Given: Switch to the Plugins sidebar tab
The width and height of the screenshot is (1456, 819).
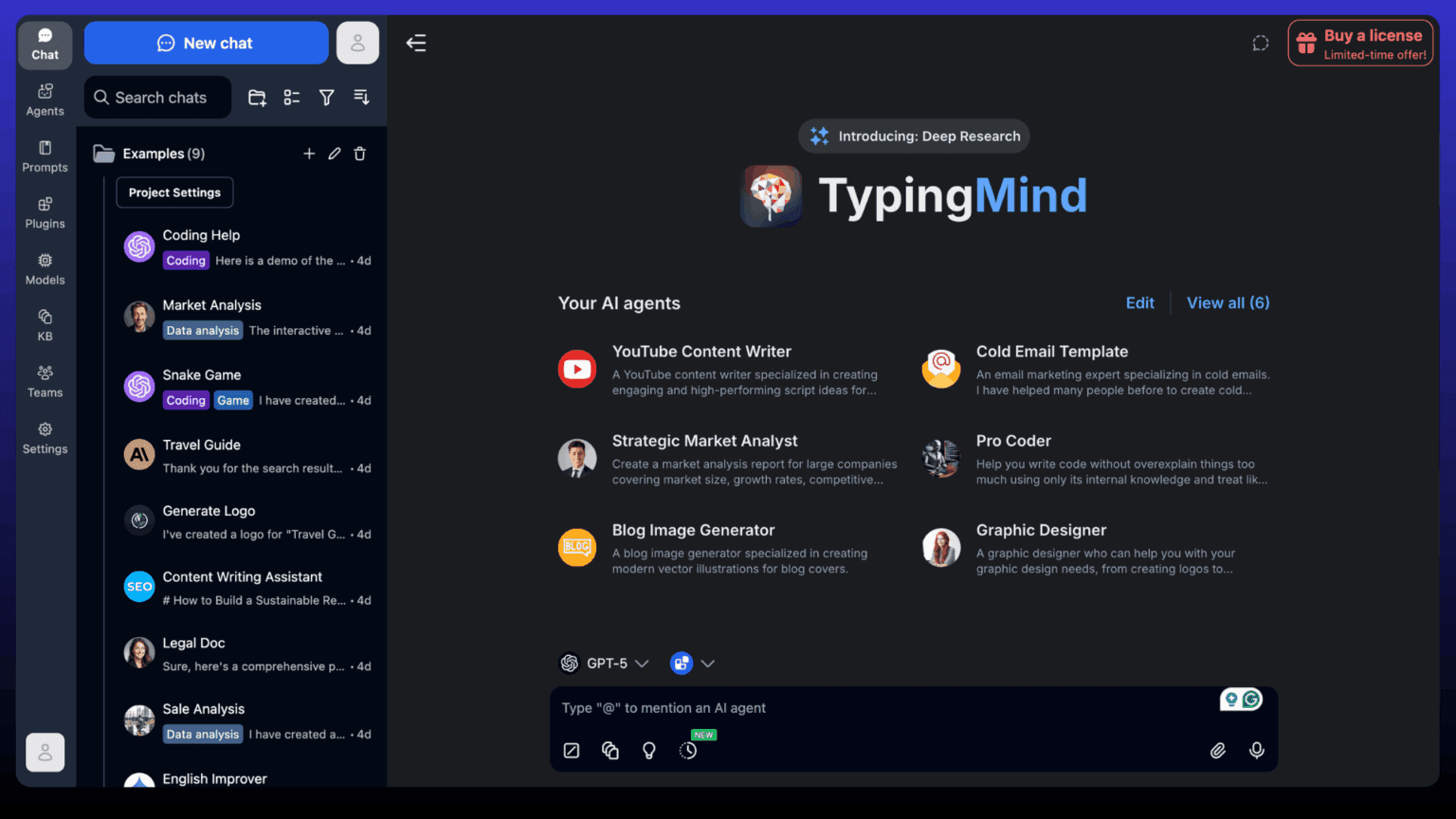Looking at the screenshot, I should [45, 212].
